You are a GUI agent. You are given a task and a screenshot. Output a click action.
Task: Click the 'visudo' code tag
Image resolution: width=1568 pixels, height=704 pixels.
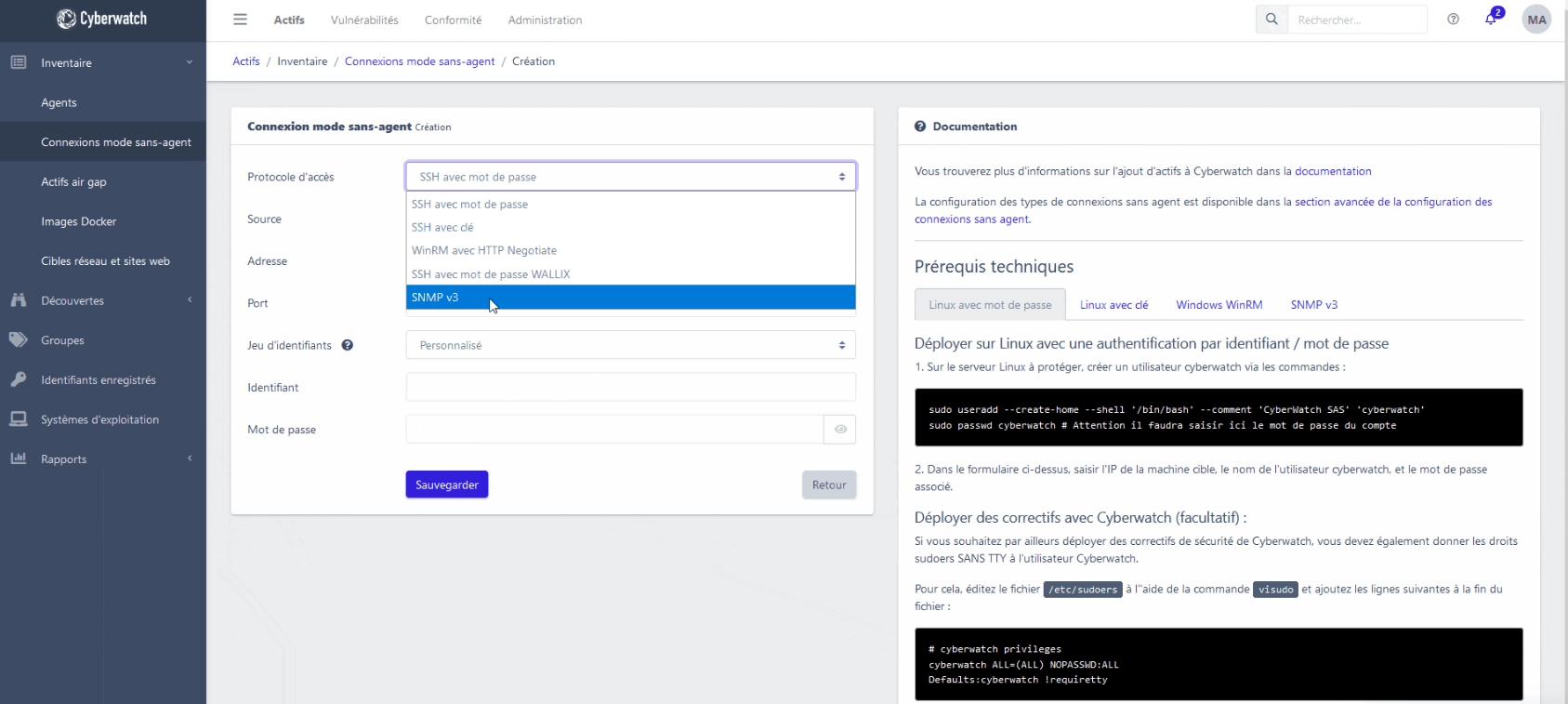(x=1276, y=590)
